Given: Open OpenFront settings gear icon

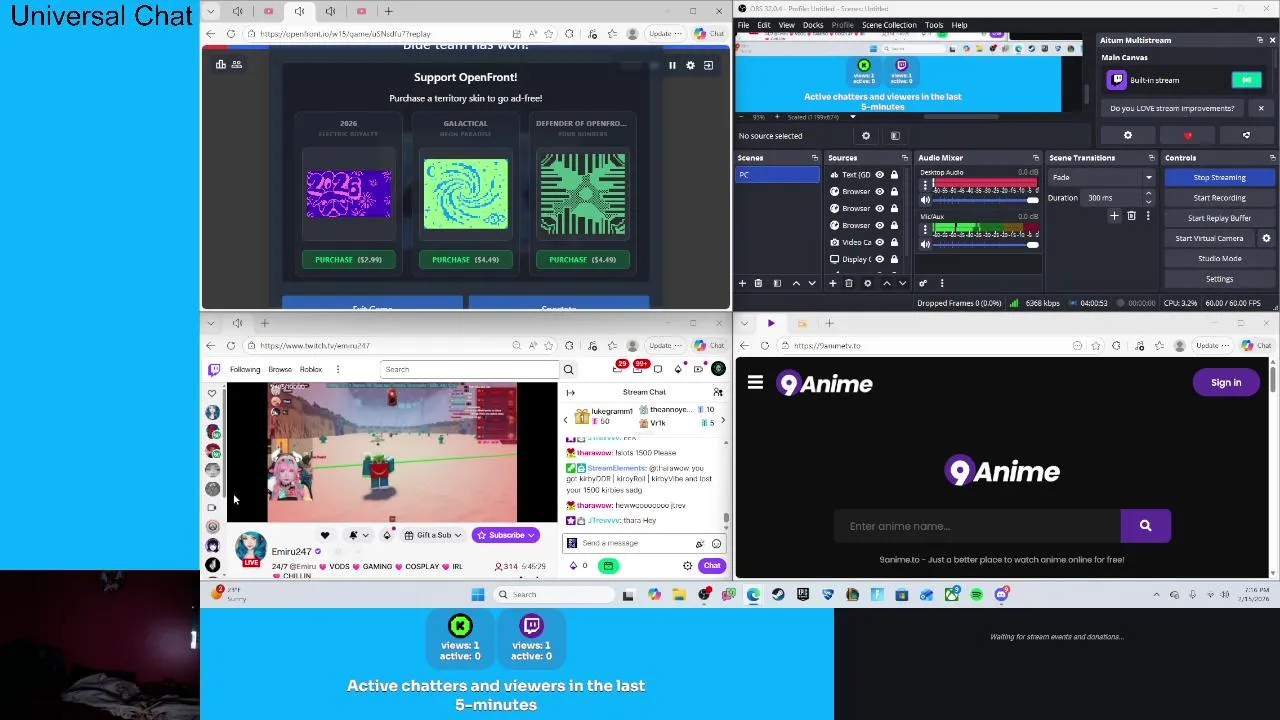Looking at the screenshot, I should tap(690, 65).
